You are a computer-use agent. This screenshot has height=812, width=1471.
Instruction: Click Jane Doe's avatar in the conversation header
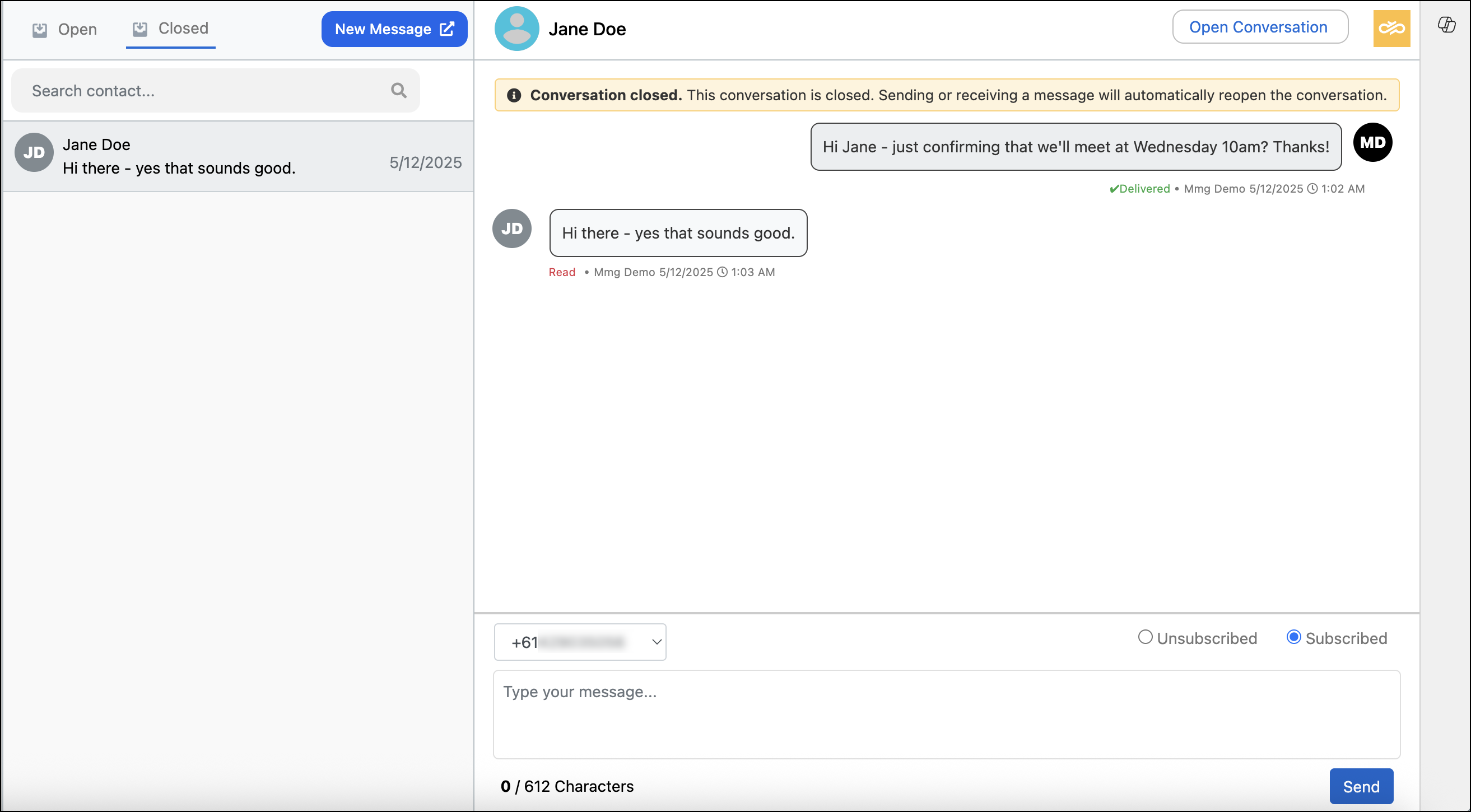[516, 28]
